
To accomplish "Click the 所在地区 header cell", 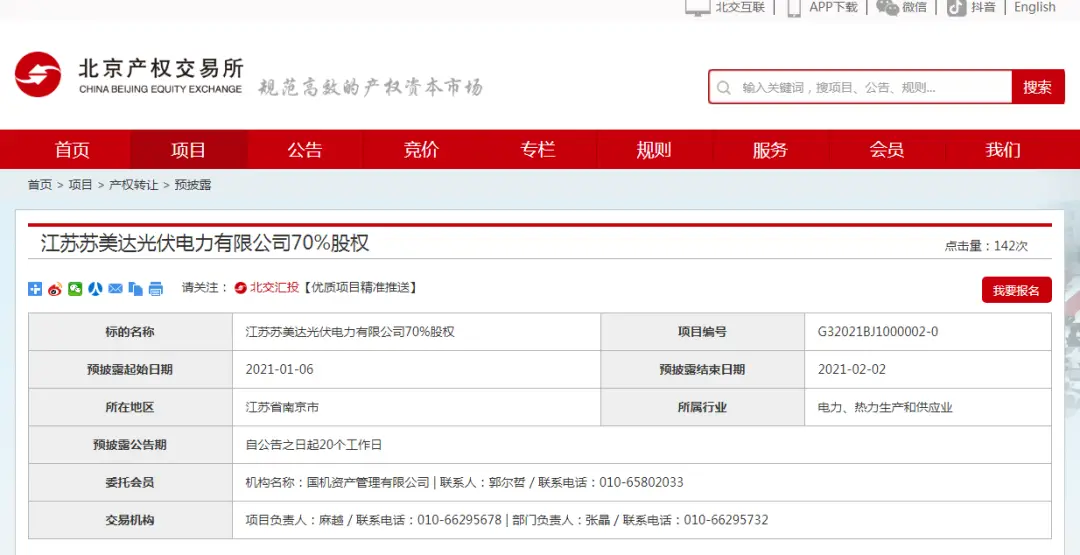I will pos(130,408).
